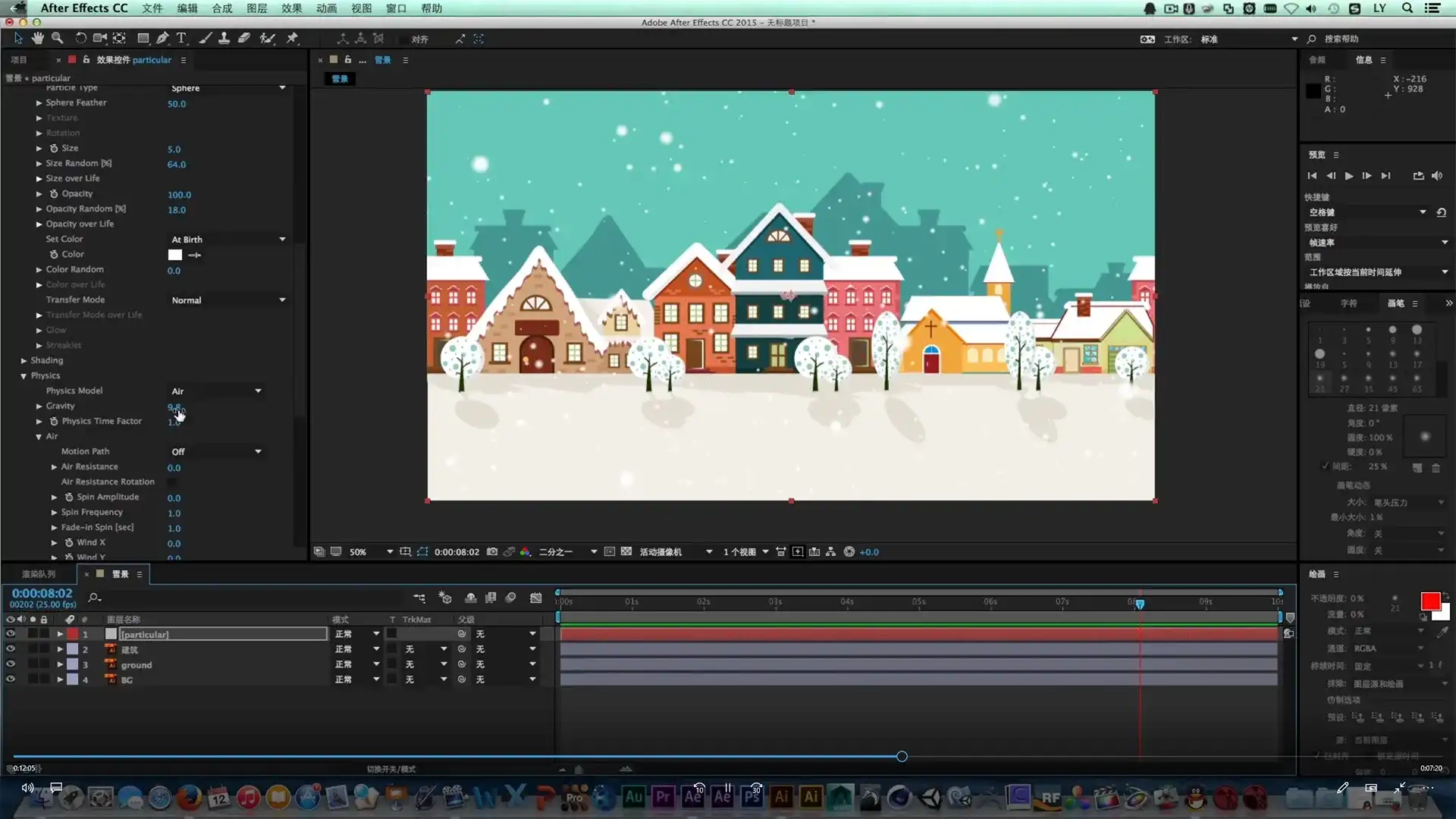Open the 合成 menu in menu bar
Image resolution: width=1456 pixels, height=819 pixels.
click(x=221, y=8)
